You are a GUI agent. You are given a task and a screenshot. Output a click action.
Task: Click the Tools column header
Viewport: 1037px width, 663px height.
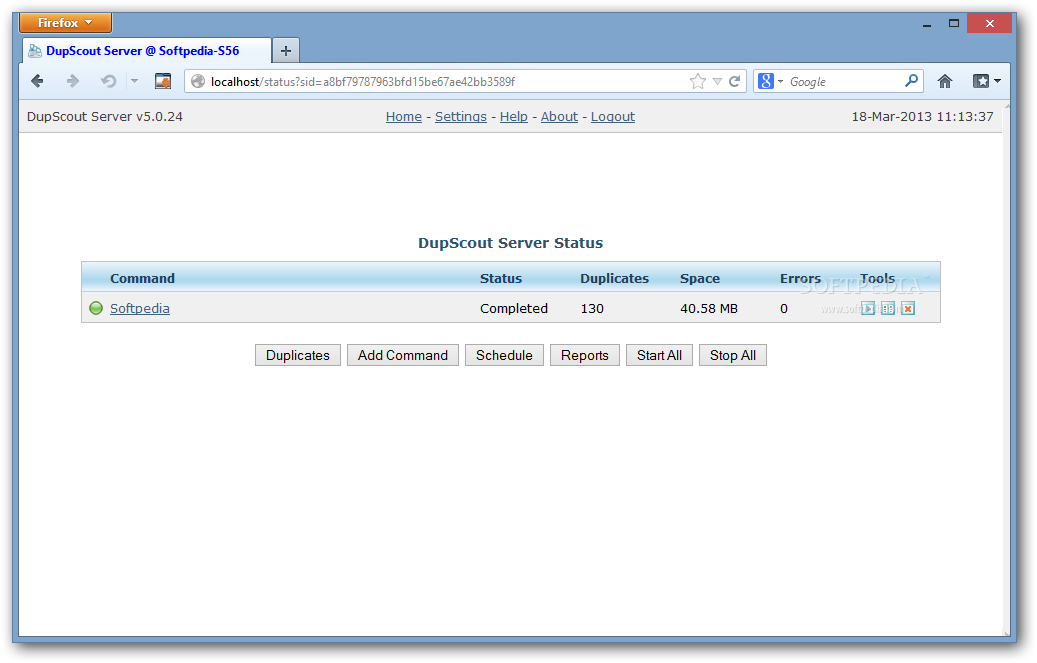pos(877,279)
